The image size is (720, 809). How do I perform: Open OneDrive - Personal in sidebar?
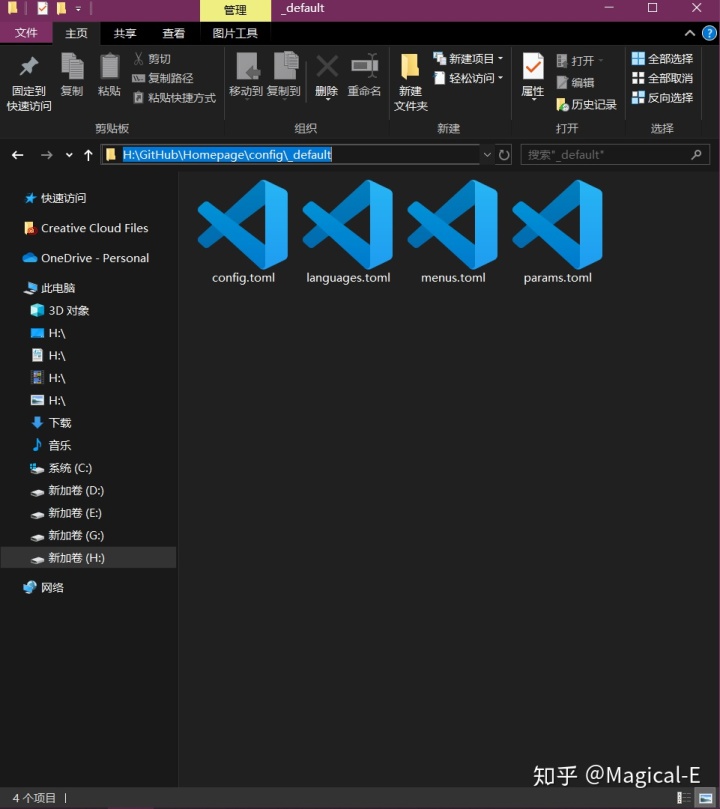(x=86, y=258)
